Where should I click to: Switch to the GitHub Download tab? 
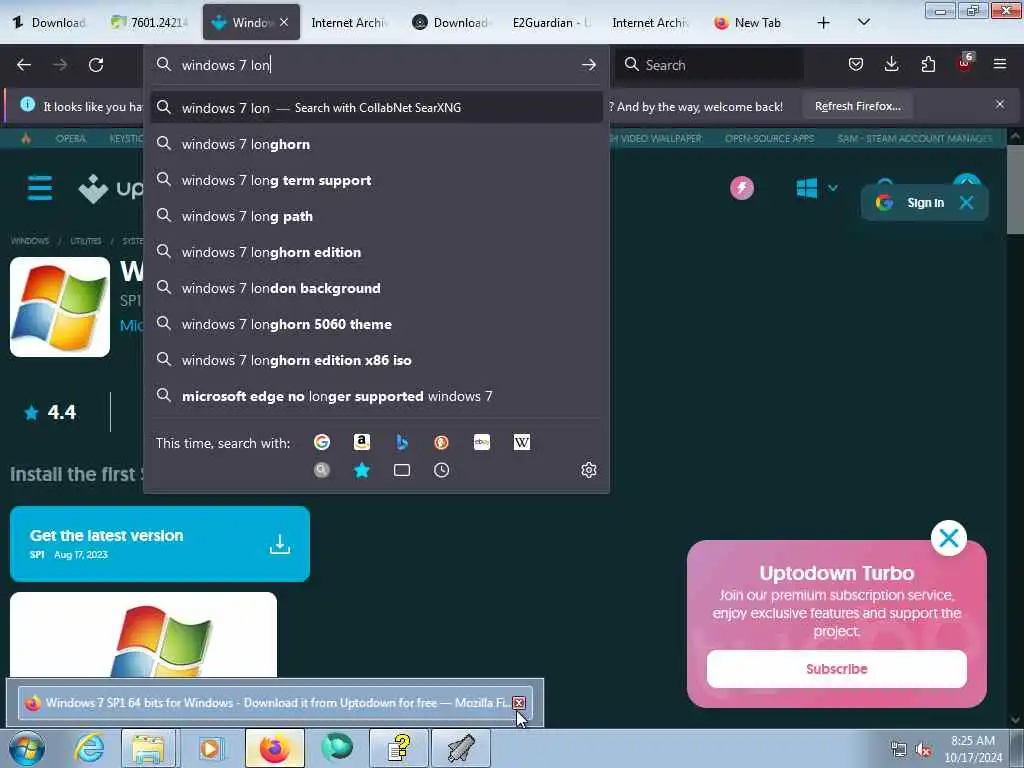pos(451,22)
